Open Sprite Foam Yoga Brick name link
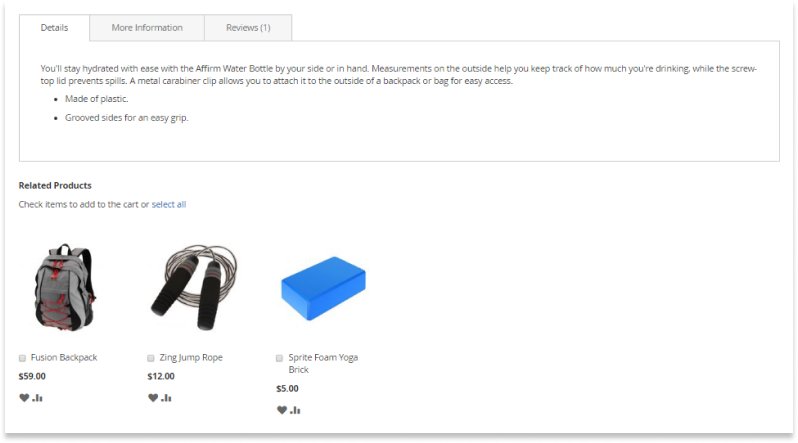 point(323,364)
